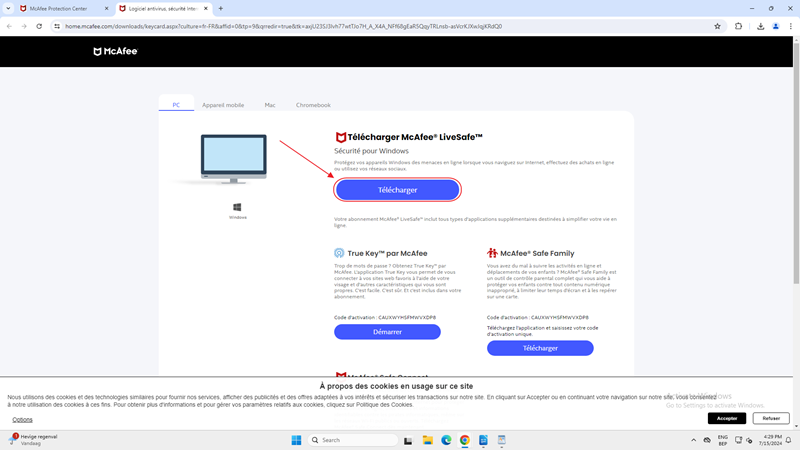Open the Chrome three-dot menu
This screenshot has height=450, width=800.
791,26
